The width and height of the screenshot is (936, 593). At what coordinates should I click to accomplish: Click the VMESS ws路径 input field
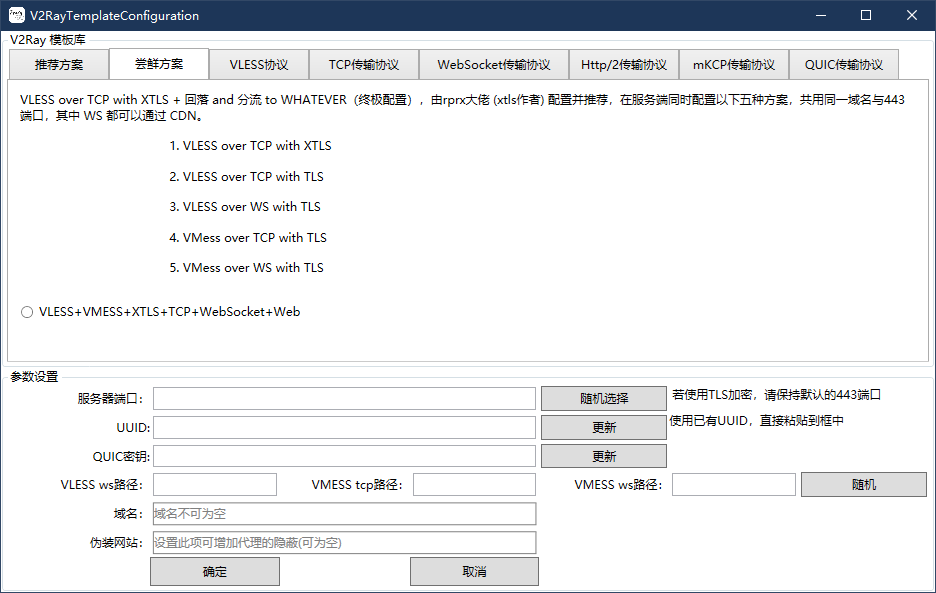[x=734, y=485]
